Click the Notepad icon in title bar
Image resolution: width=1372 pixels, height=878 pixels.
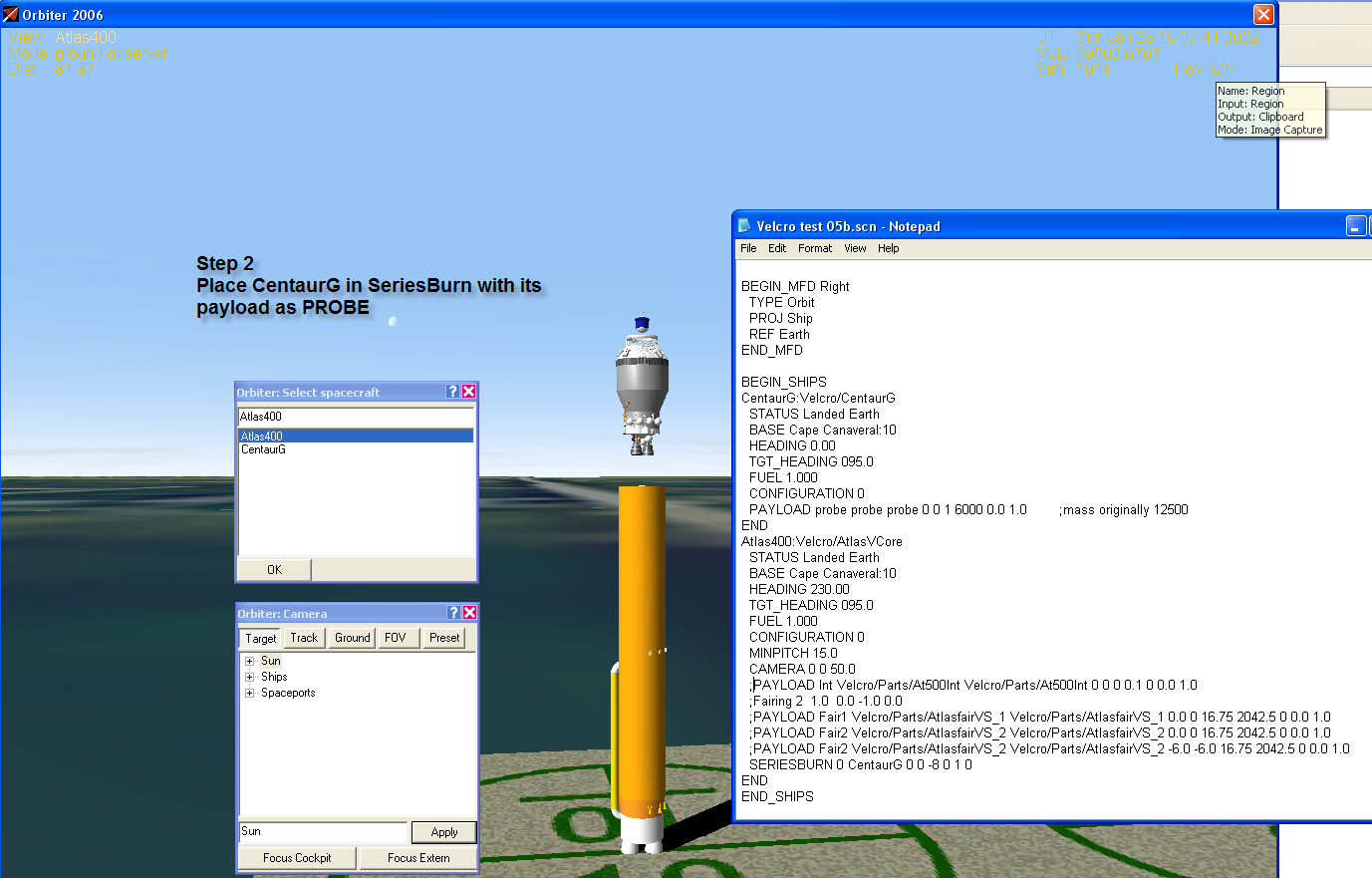point(743,226)
